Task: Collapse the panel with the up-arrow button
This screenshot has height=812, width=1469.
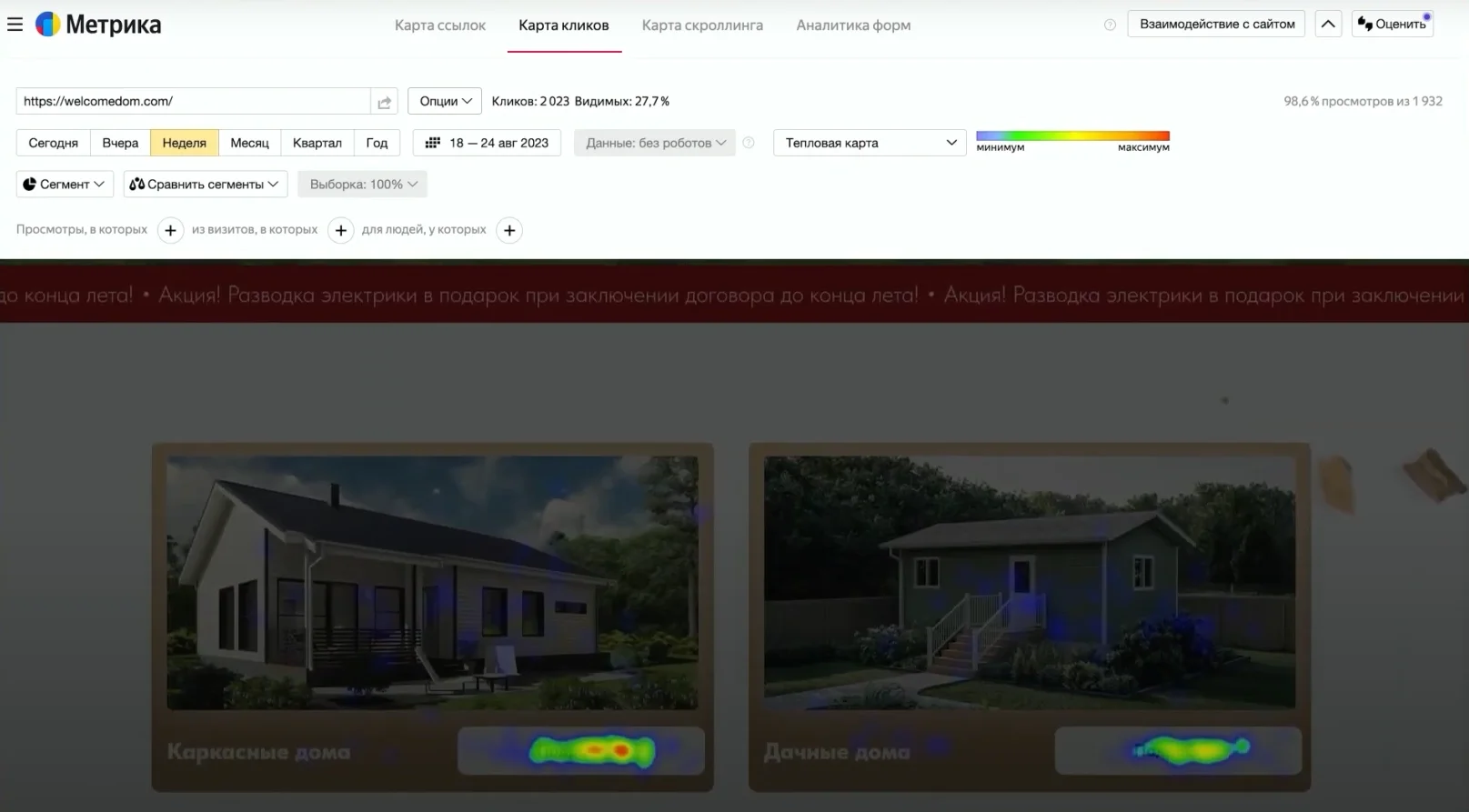Action: (1328, 25)
